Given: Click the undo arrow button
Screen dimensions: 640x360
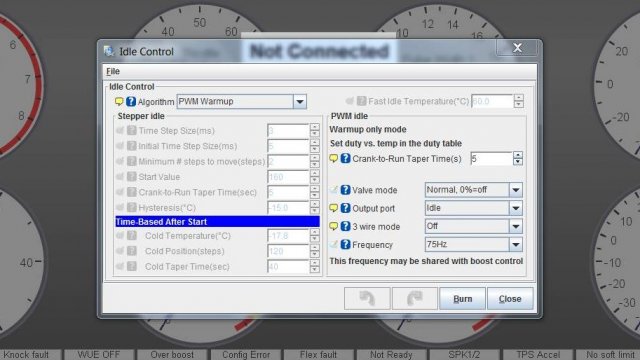Looking at the screenshot, I should click(x=367, y=299).
